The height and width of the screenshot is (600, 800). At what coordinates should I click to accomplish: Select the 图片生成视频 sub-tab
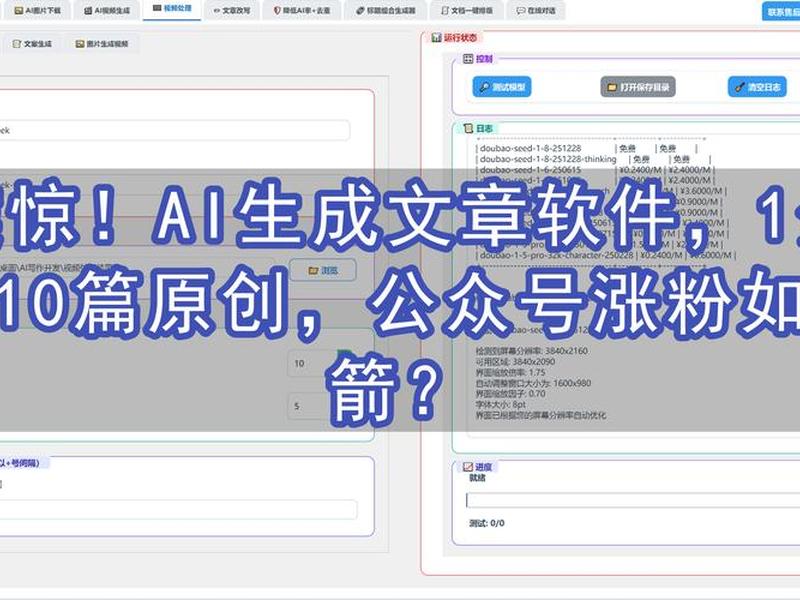pos(102,44)
